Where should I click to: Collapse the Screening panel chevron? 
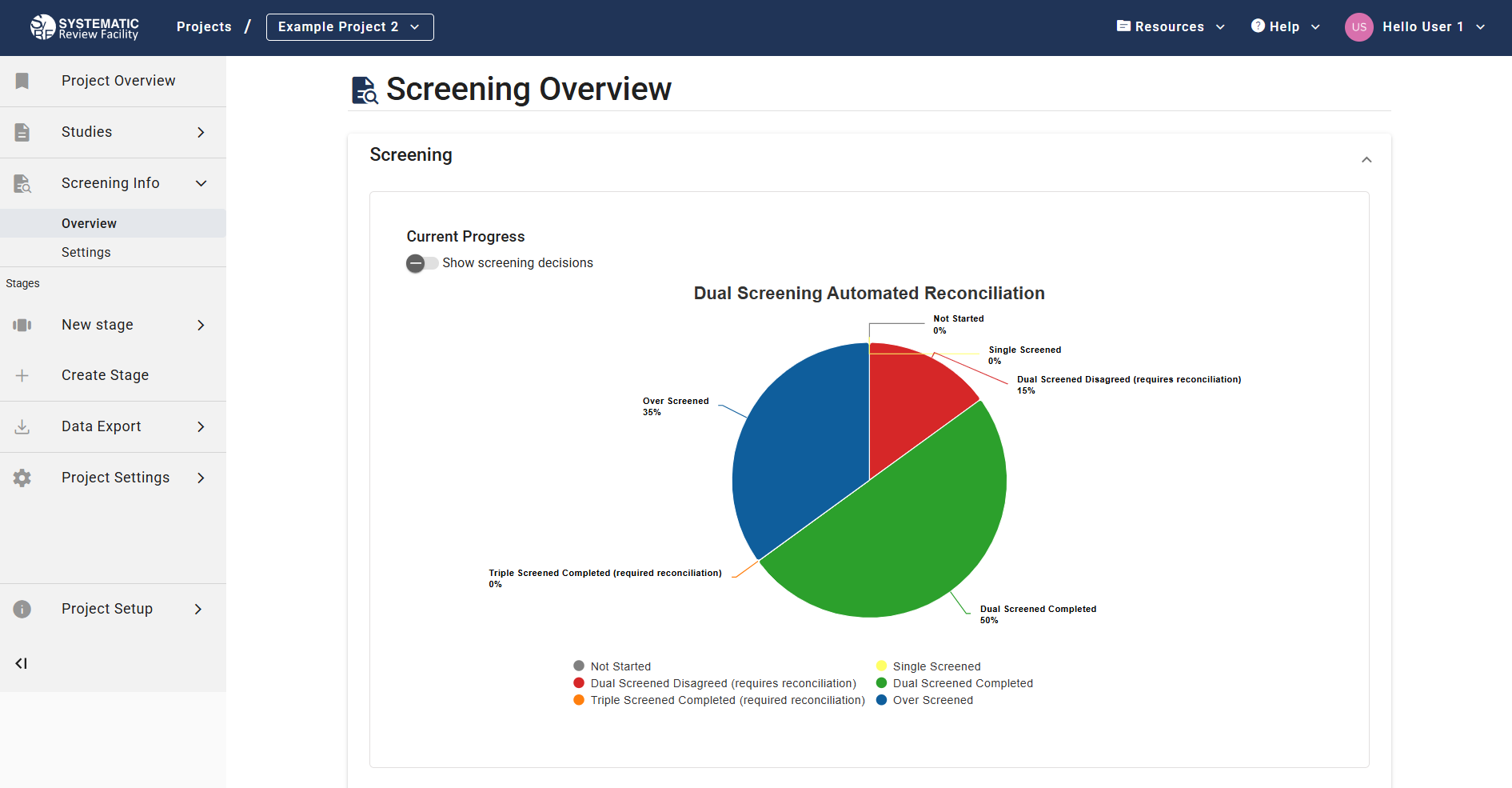click(1366, 160)
